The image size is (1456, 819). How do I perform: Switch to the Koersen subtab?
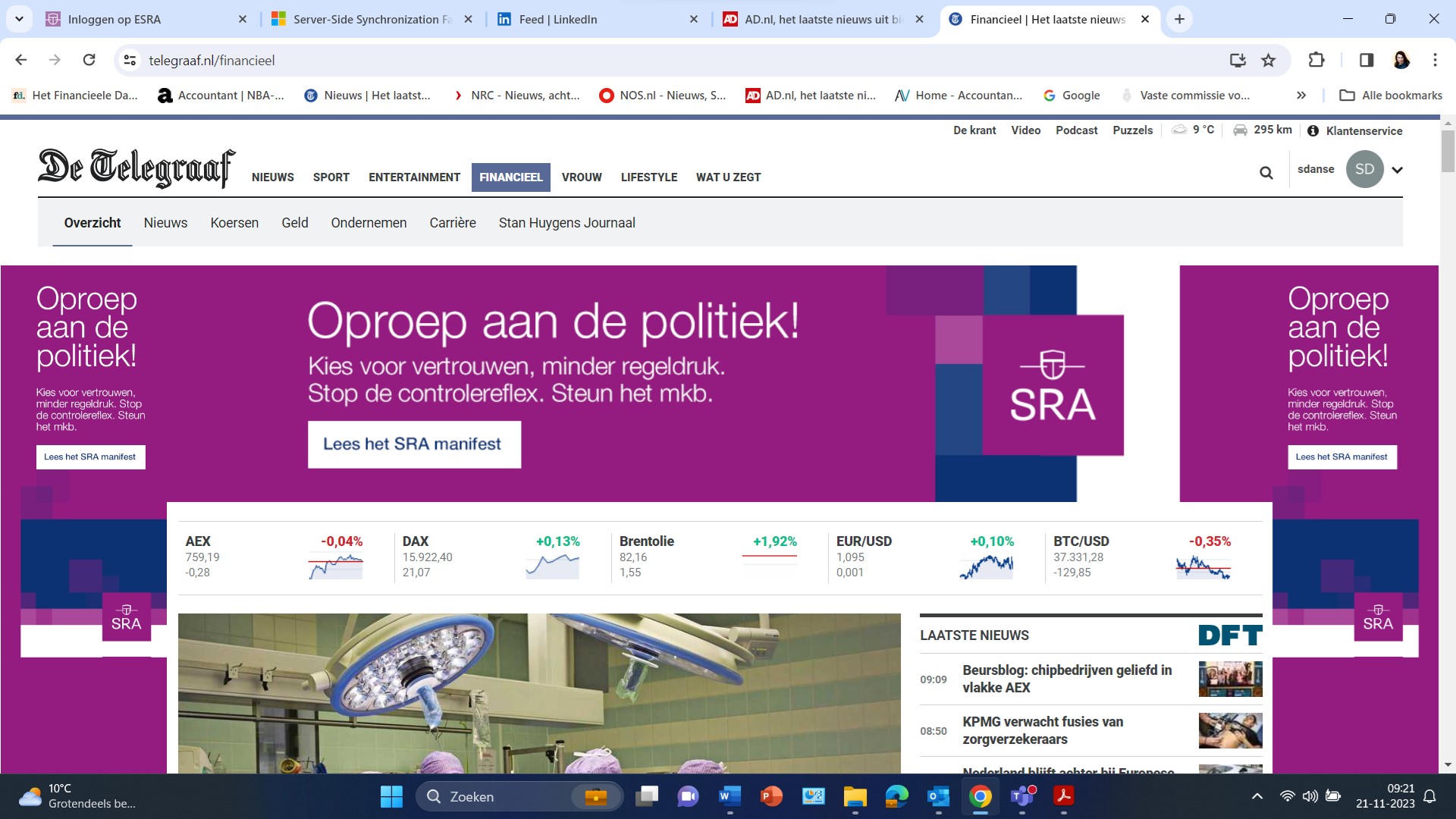[x=234, y=223]
